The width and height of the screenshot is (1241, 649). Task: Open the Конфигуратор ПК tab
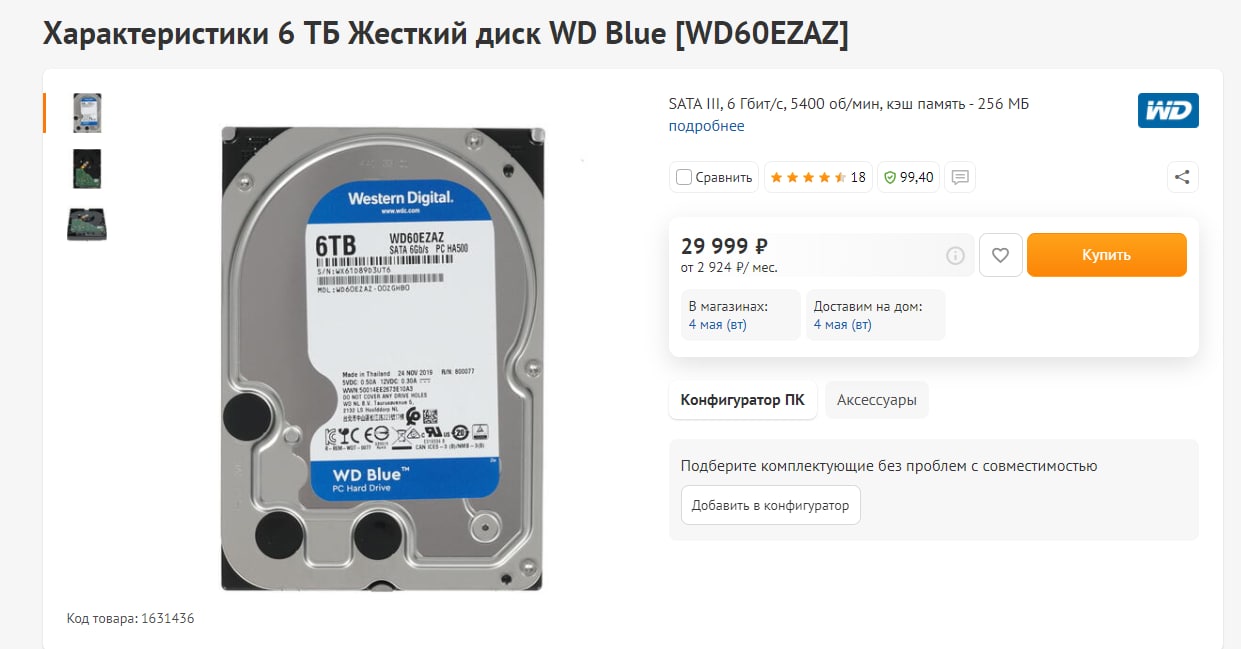742,400
